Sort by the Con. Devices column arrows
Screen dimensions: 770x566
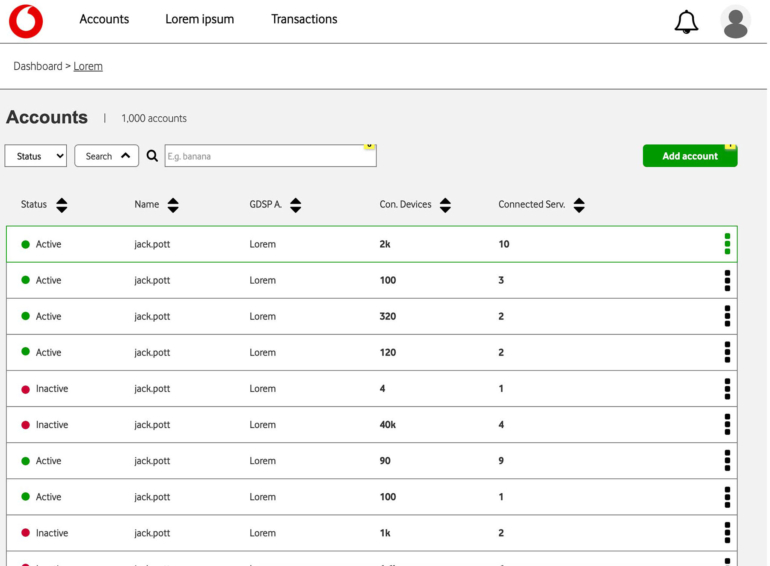[445, 205]
